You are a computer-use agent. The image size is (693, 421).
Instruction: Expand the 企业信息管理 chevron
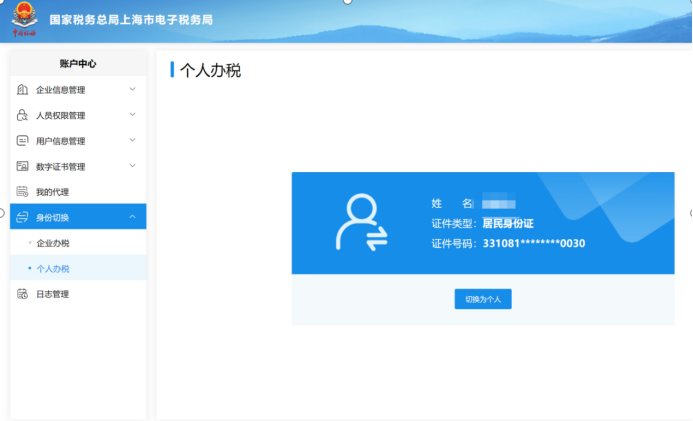[x=132, y=89]
